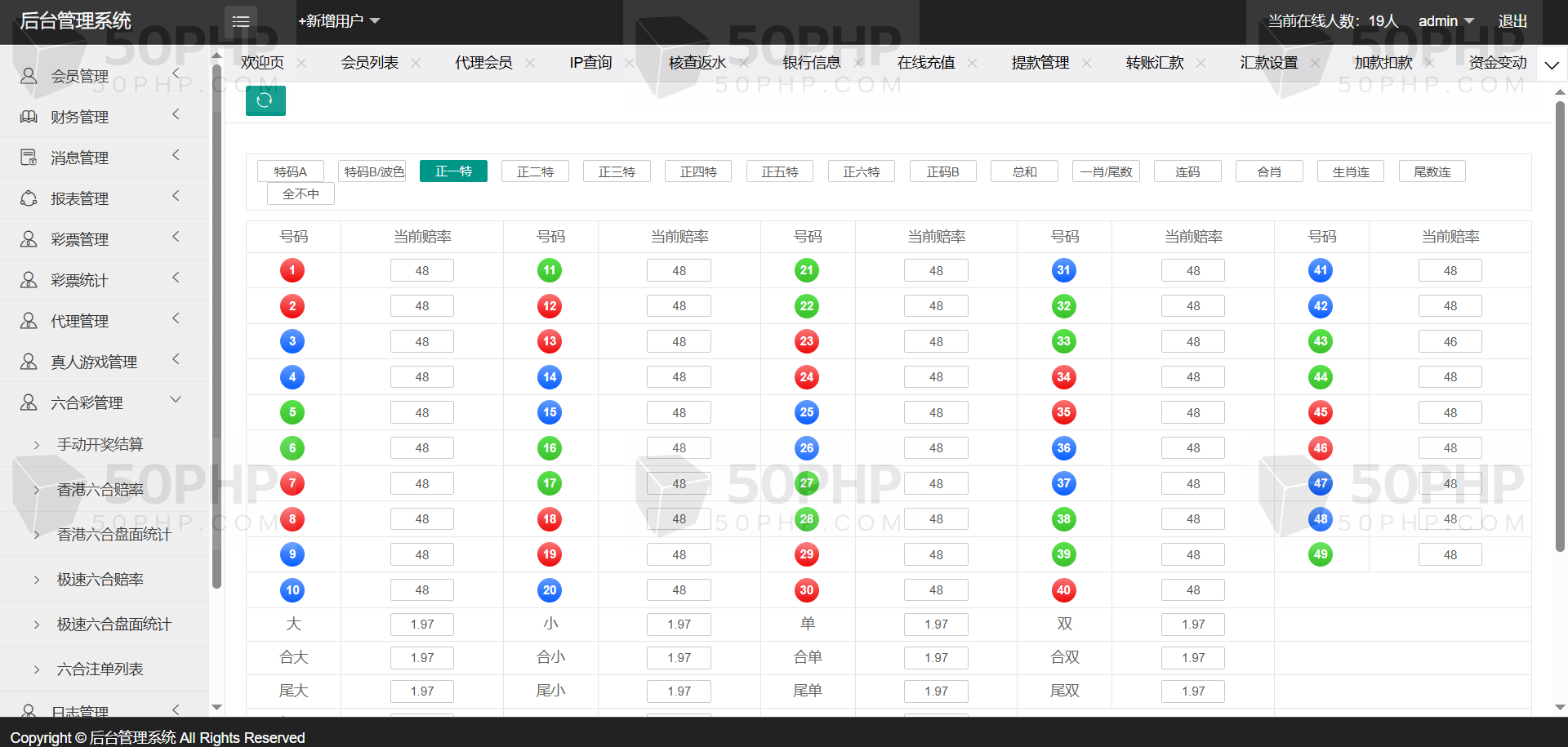Toggle the sidebar hamburger menu icon
Image resolution: width=1568 pixels, height=747 pixels.
pyautogui.click(x=241, y=21)
